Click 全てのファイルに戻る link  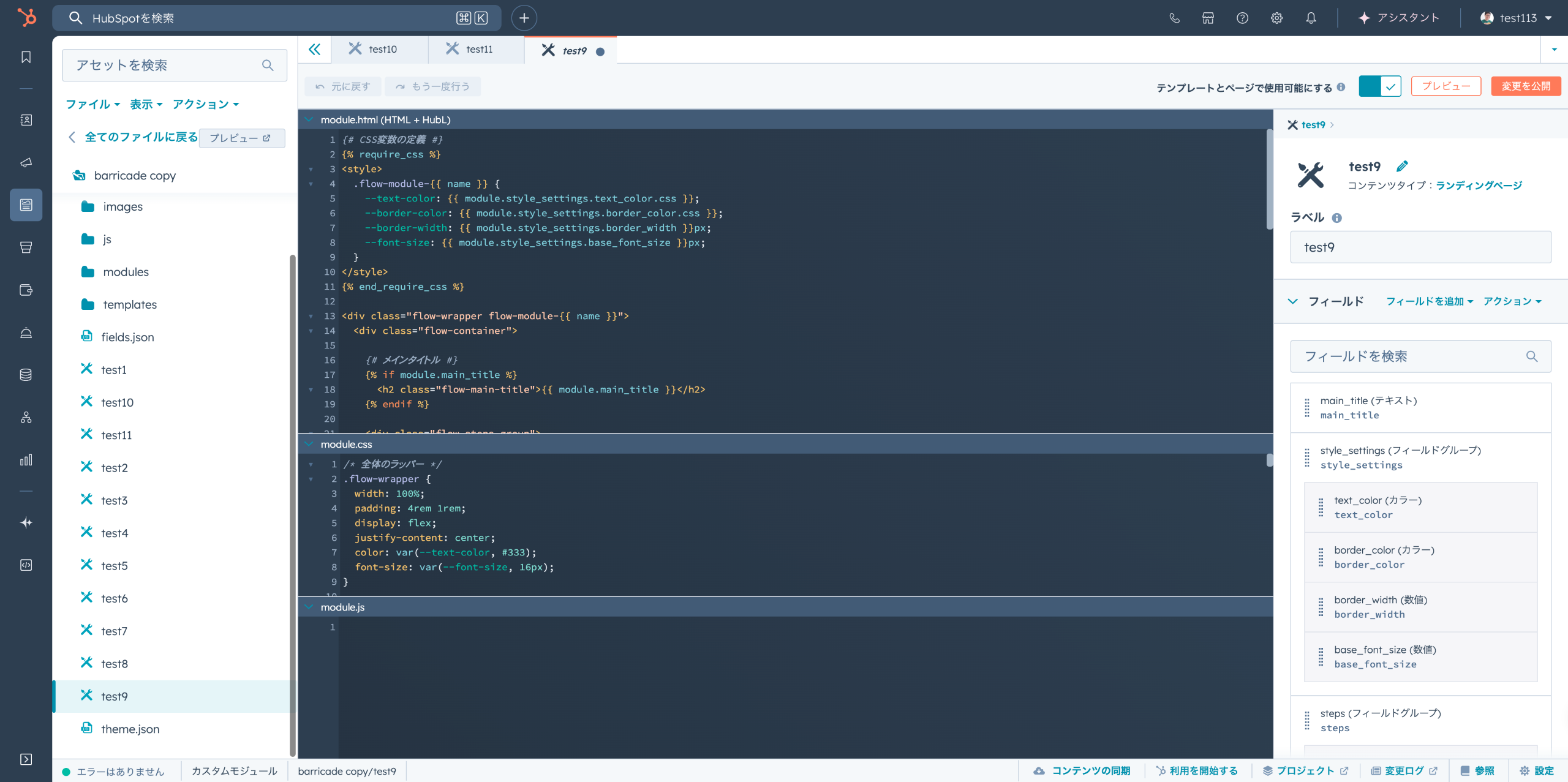pyautogui.click(x=140, y=137)
